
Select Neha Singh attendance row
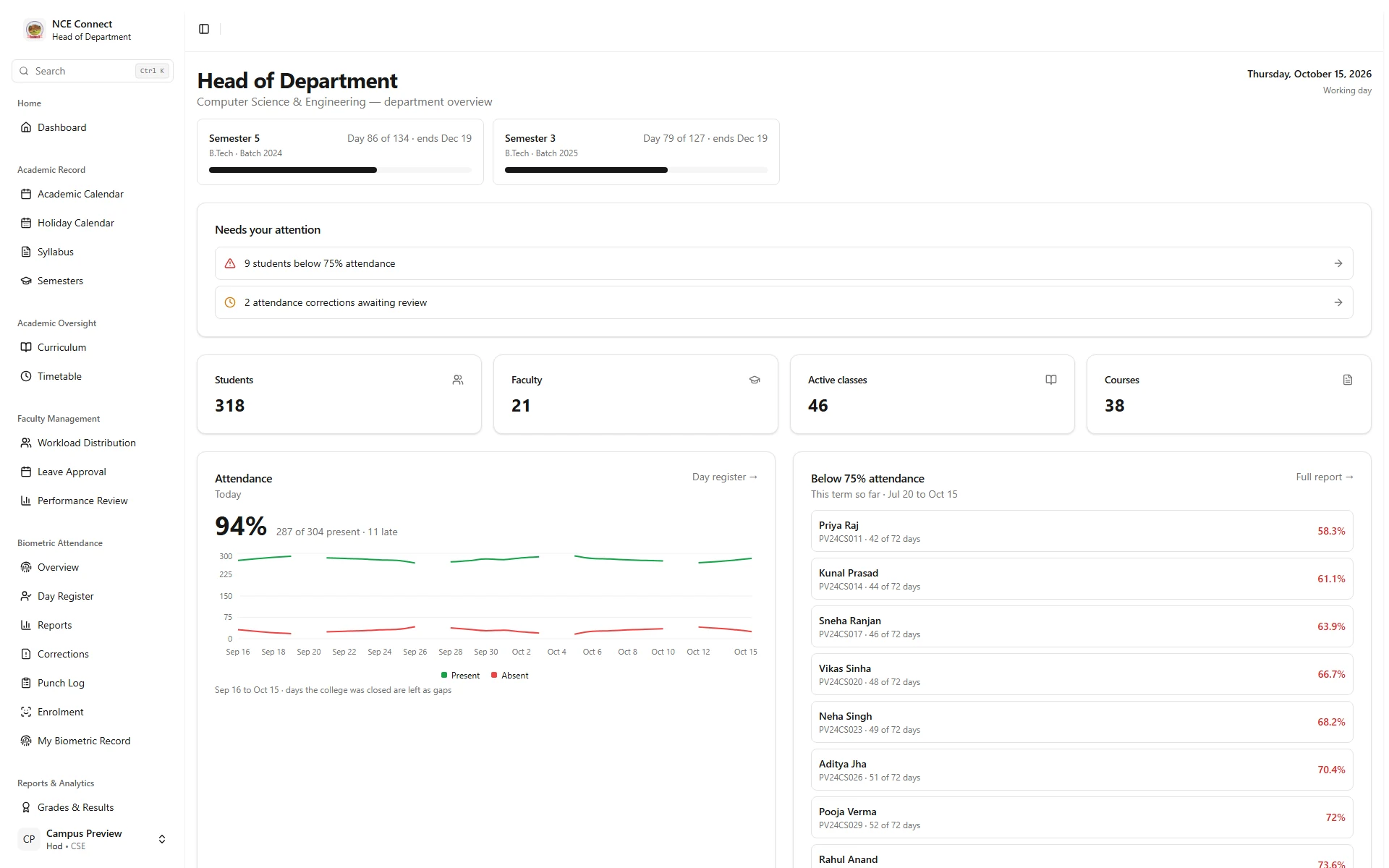[x=1082, y=722]
